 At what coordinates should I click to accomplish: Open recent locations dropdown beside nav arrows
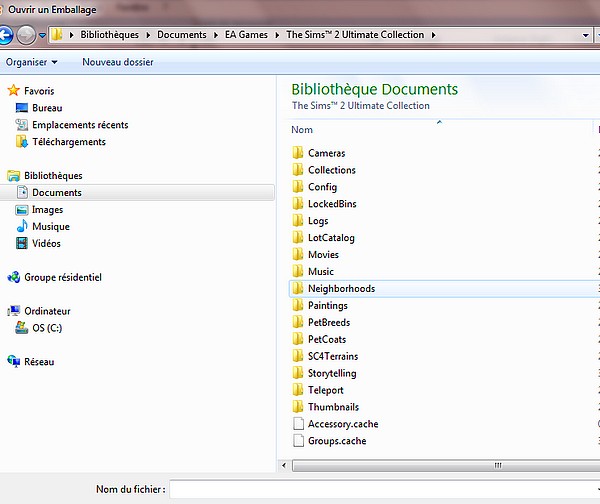pyautogui.click(x=42, y=35)
